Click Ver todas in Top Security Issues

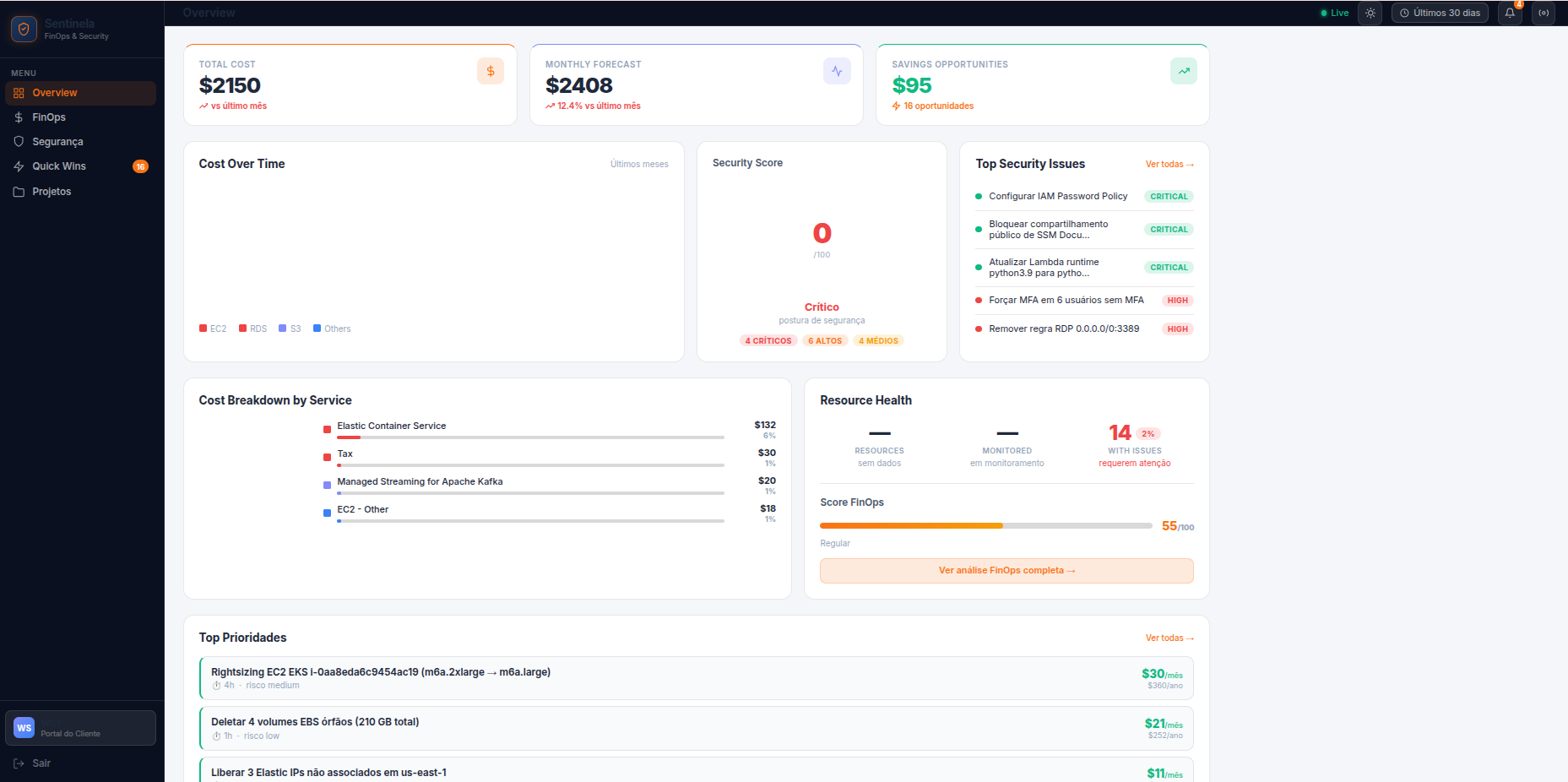point(1169,165)
